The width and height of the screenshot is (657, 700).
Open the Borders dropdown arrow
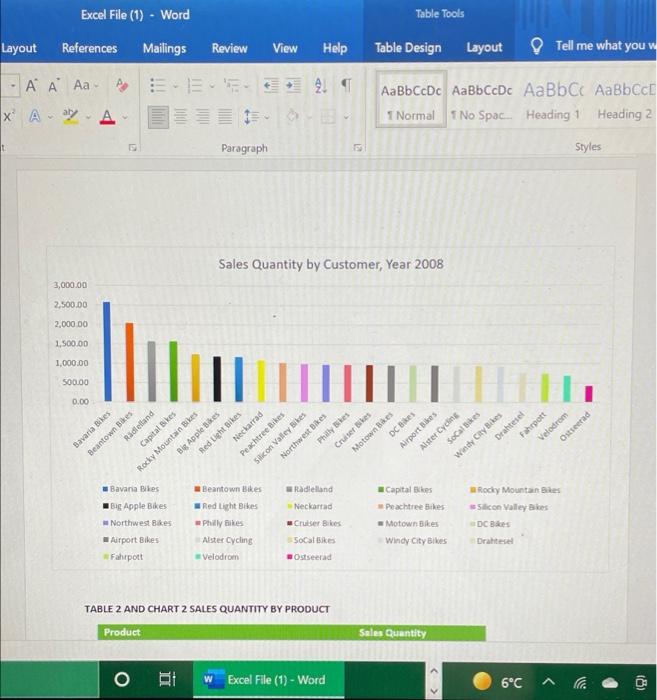pos(346,118)
